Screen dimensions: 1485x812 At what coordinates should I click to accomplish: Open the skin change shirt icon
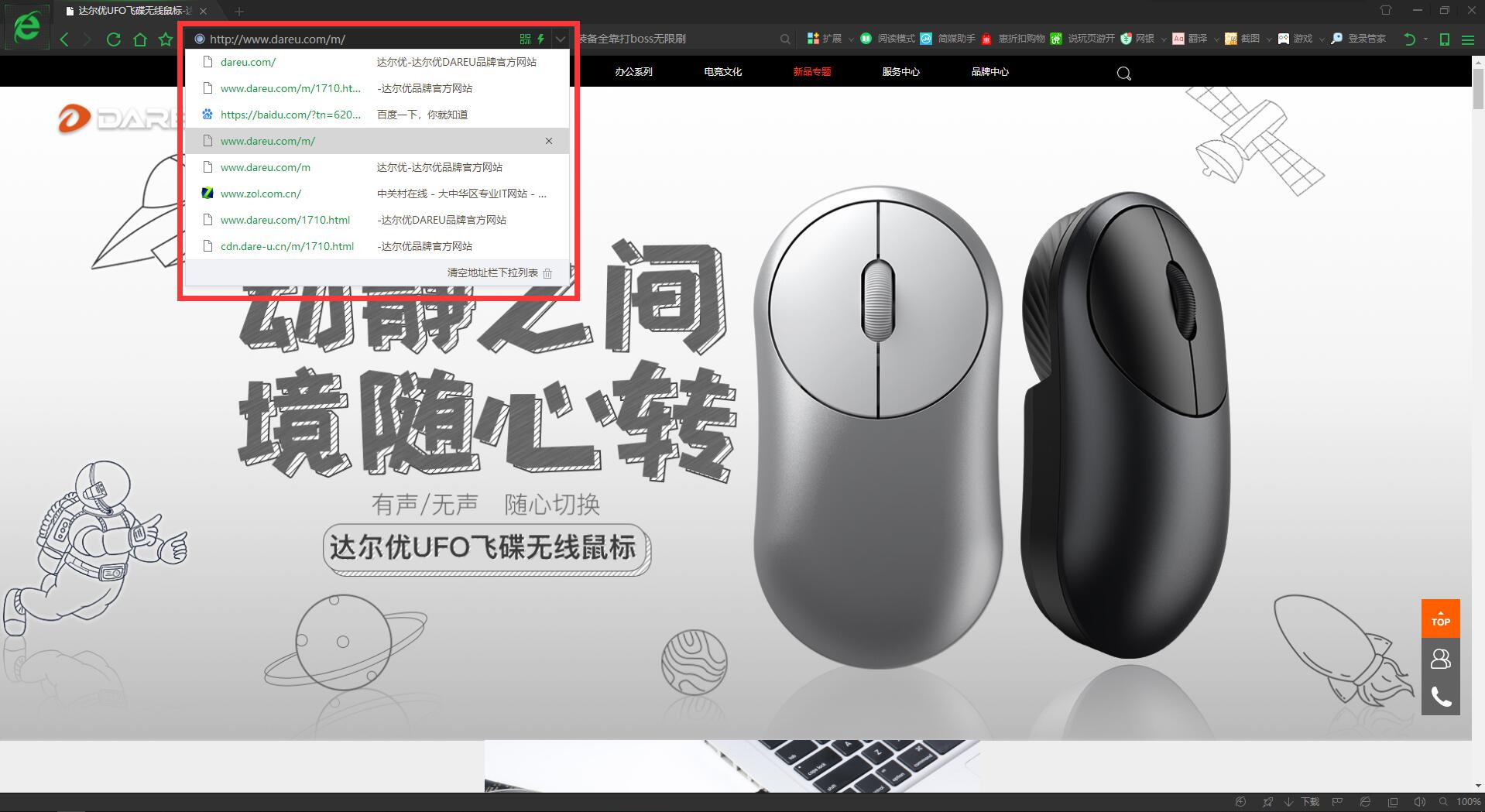pos(1386,10)
